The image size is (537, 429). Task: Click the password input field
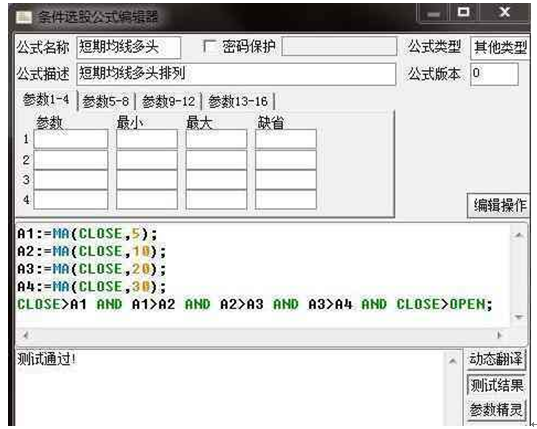[339, 47]
